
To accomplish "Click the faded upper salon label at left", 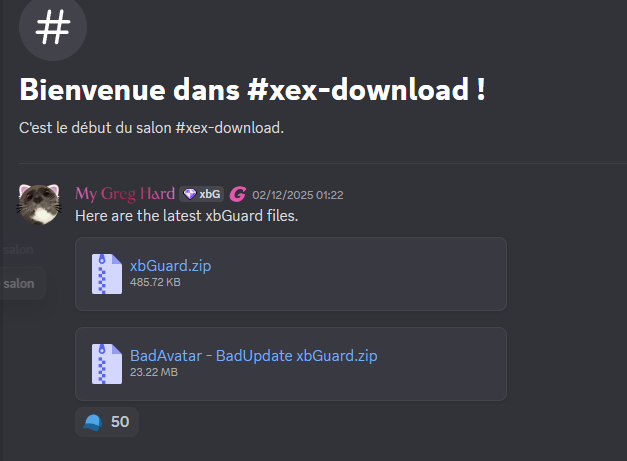I will pyautogui.click(x=18, y=250).
